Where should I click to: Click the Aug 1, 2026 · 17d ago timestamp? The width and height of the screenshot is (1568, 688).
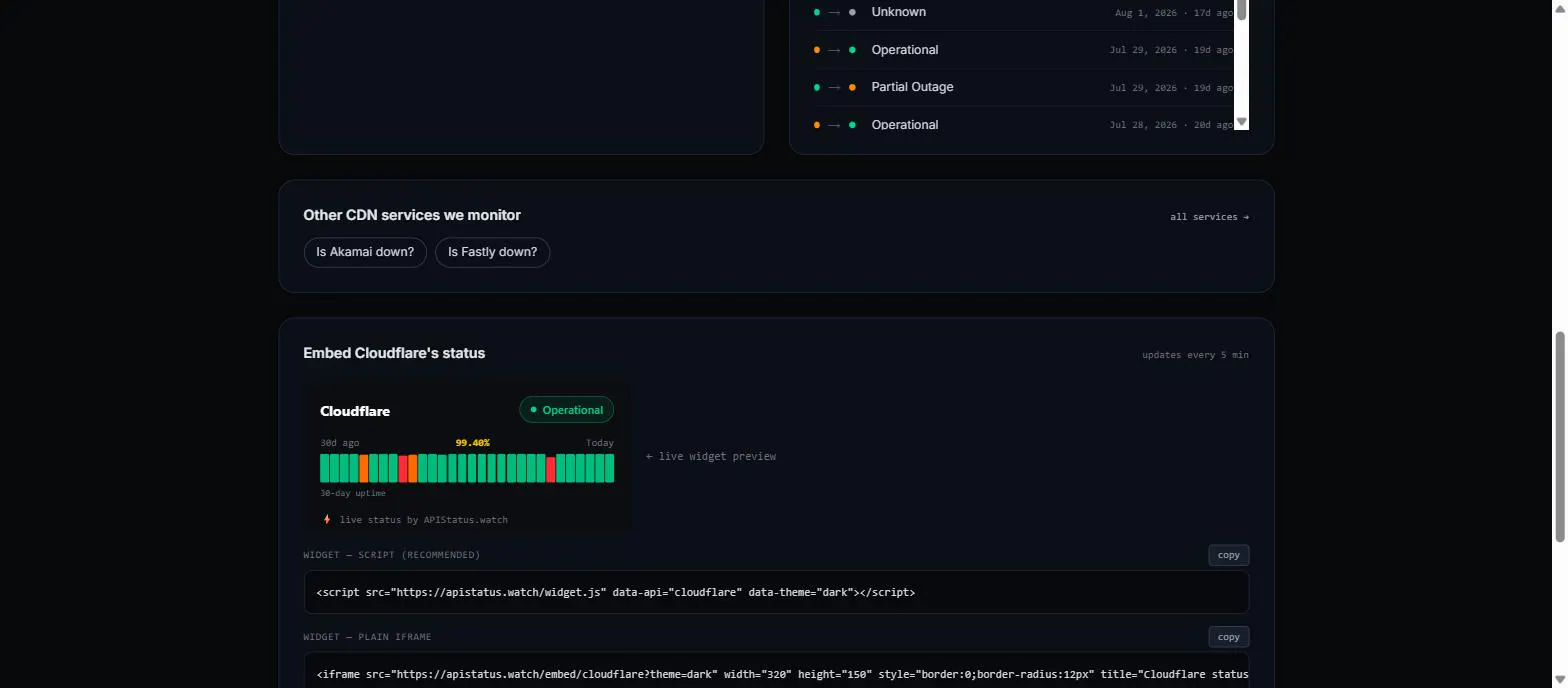click(1174, 13)
